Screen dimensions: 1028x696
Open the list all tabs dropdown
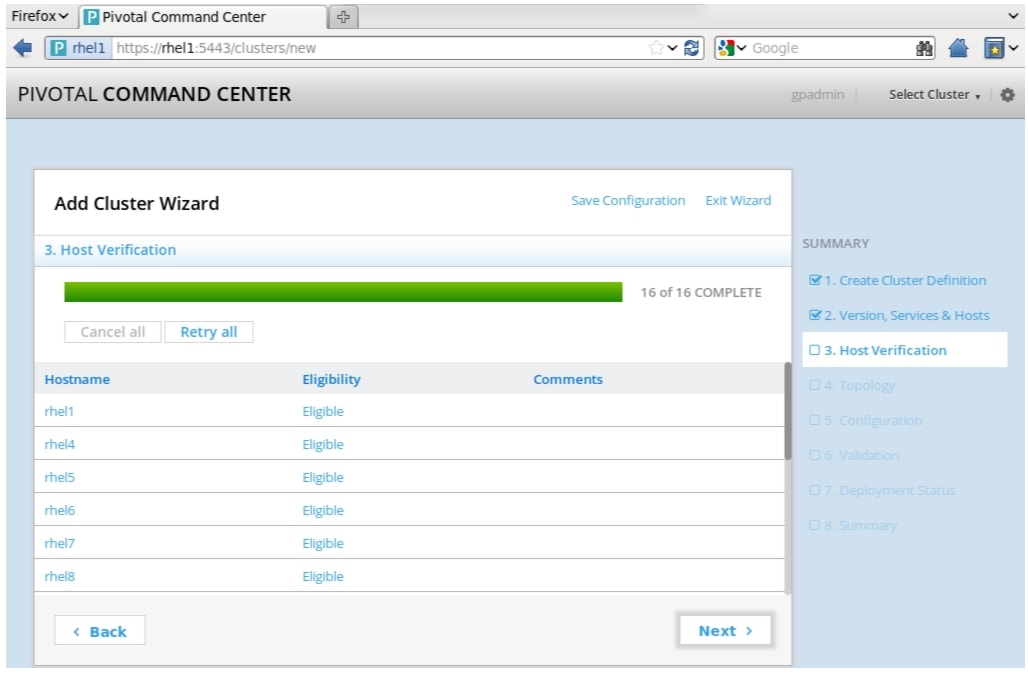tap(1013, 16)
